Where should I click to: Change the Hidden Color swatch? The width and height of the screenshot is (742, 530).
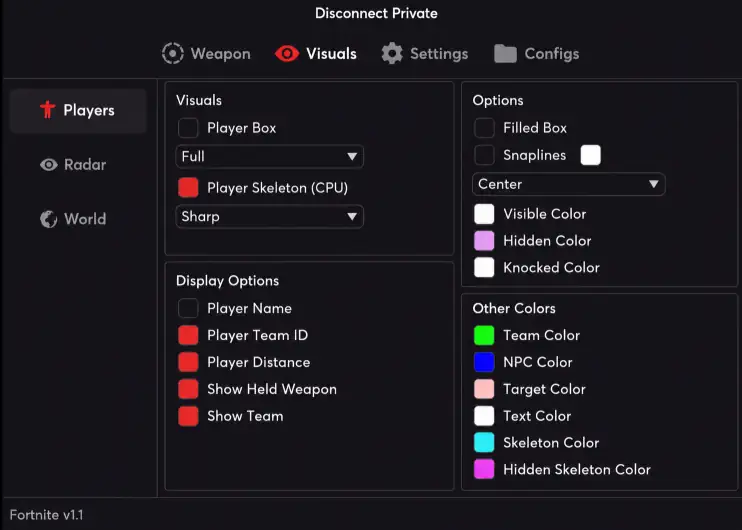pos(484,241)
